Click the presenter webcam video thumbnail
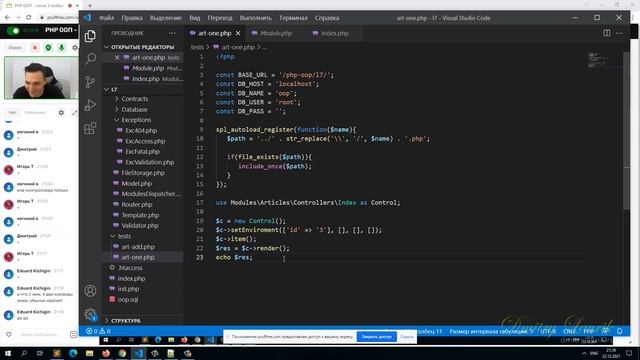This screenshot has width=640, height=360. (41, 78)
